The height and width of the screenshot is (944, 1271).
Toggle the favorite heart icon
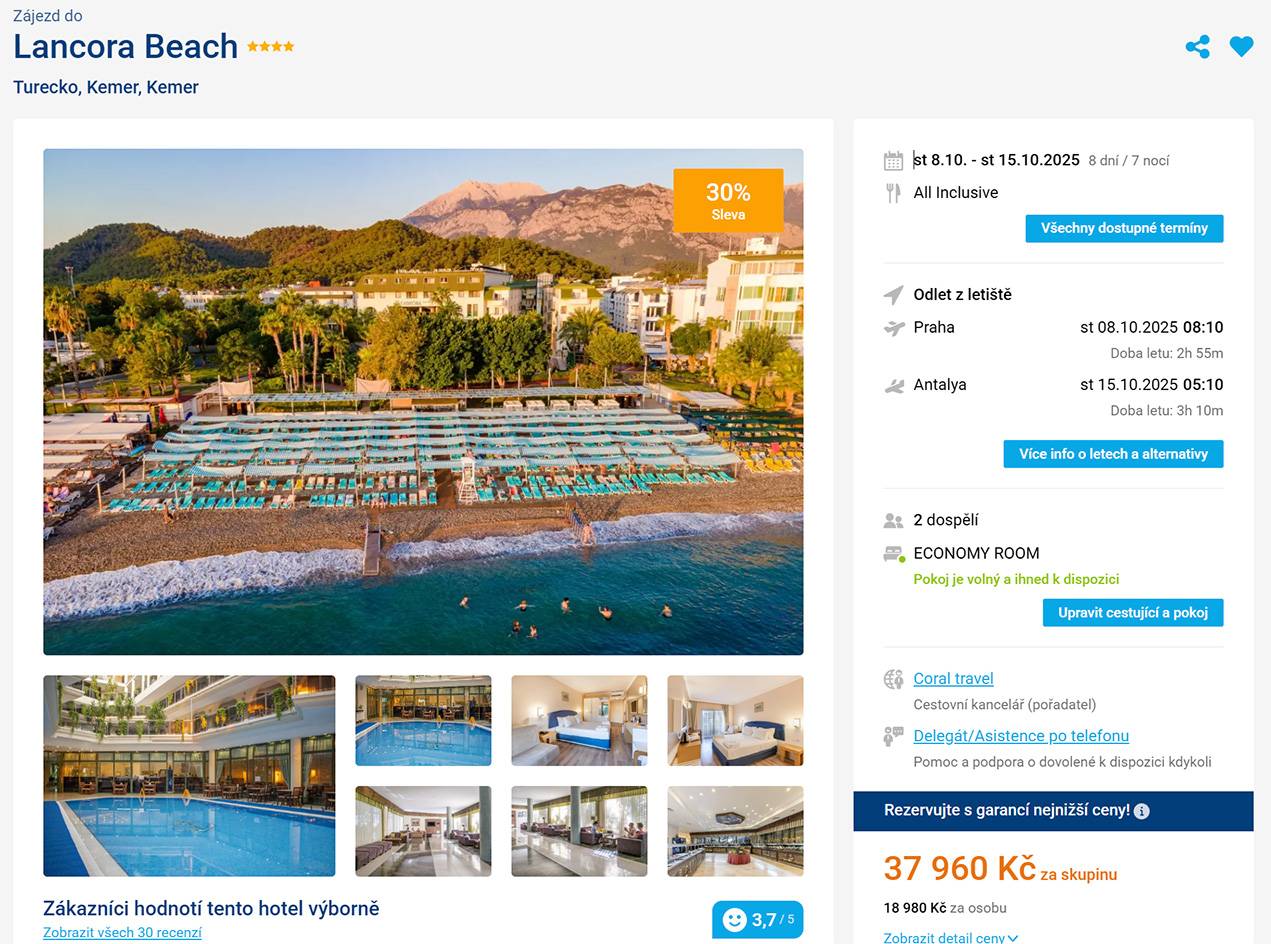(1241, 46)
